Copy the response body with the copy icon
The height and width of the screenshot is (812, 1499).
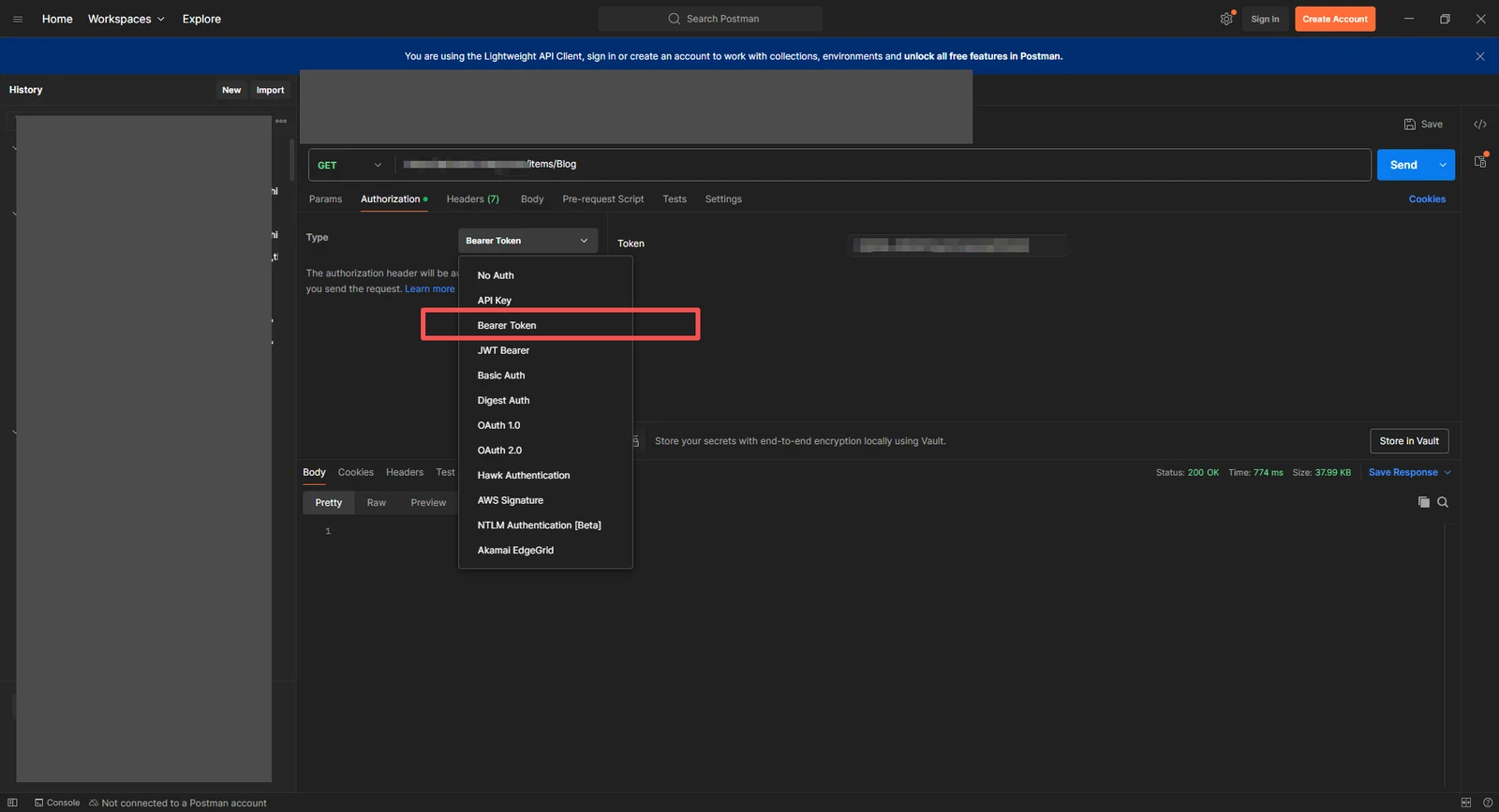click(1424, 502)
